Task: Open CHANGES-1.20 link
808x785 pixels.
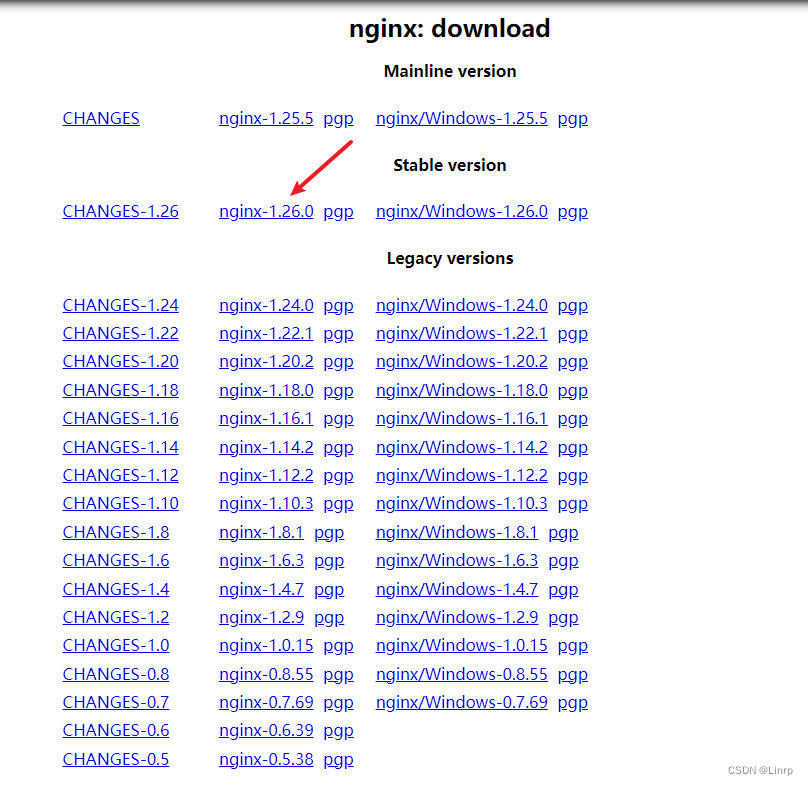Action: (121, 361)
